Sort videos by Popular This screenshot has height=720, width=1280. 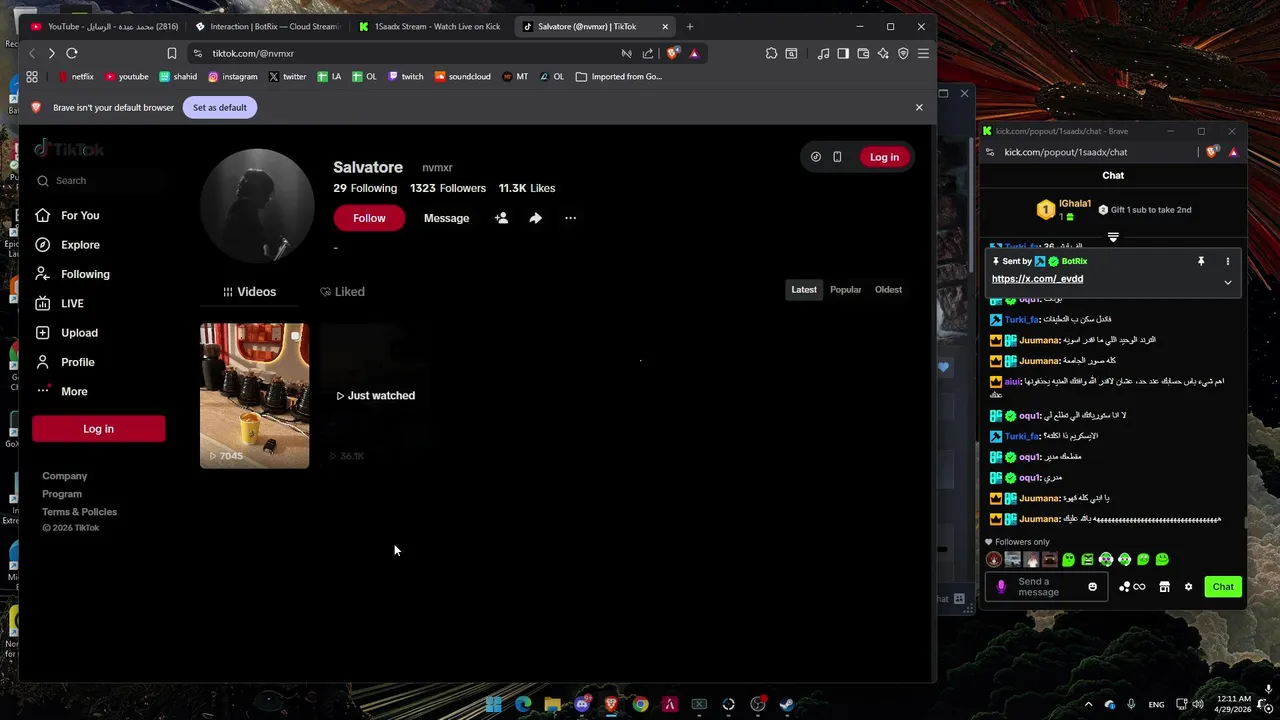(845, 290)
